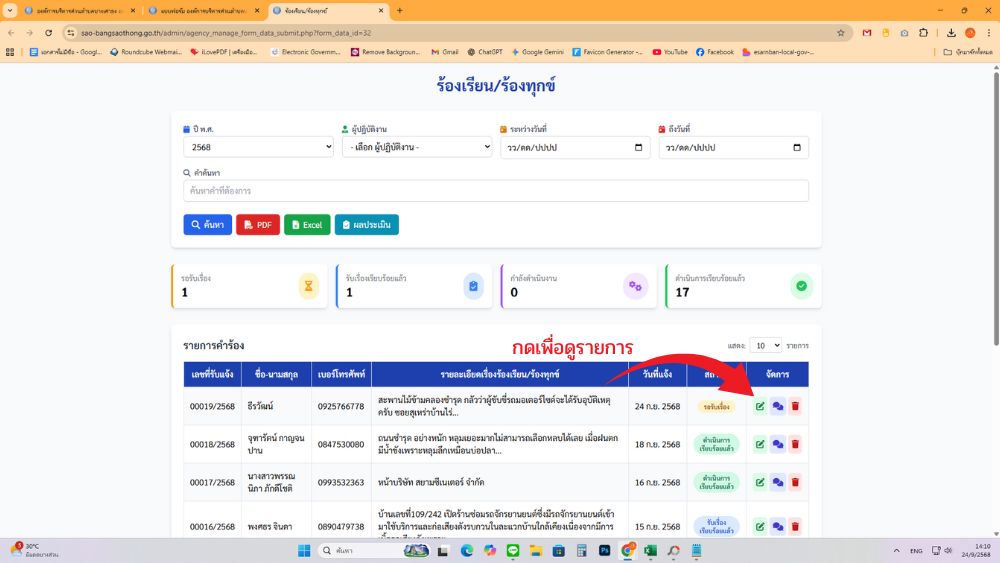Click trash icon on row 00017/2568
The height and width of the screenshot is (563, 1000).
(x=795, y=482)
